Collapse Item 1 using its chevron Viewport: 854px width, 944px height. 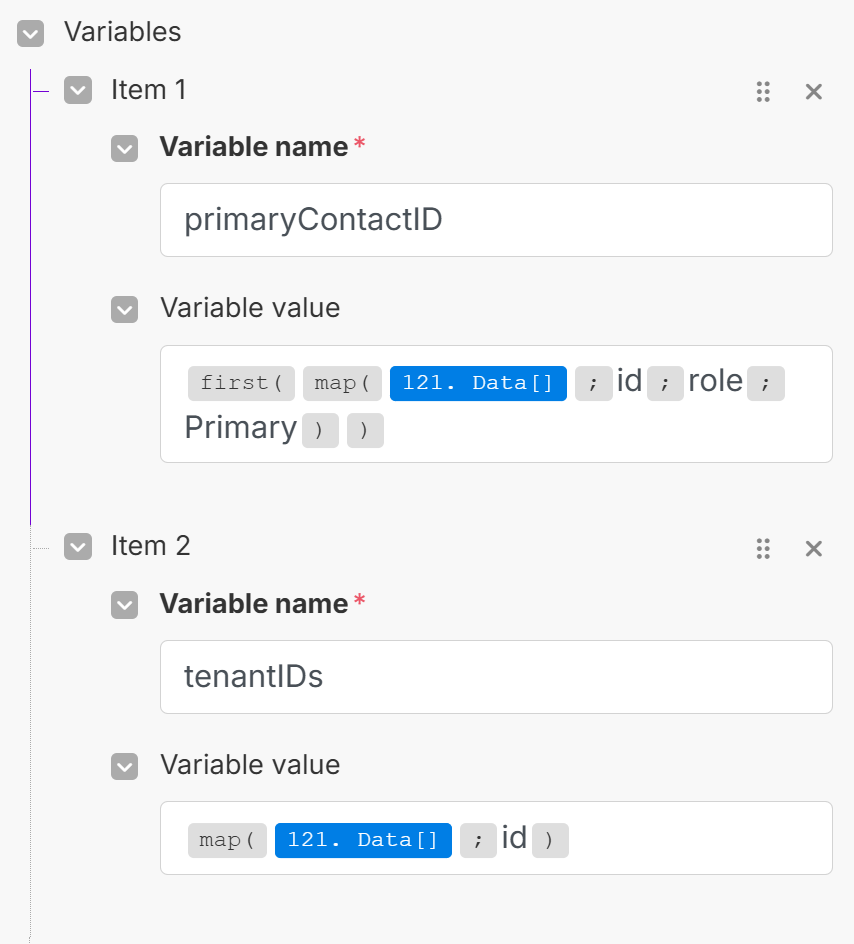click(78, 91)
